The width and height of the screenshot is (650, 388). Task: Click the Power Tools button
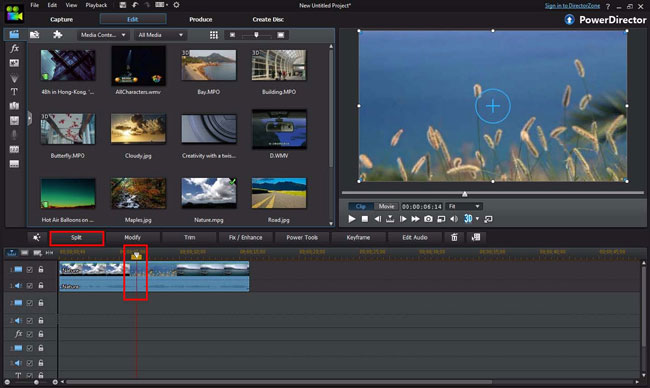(302, 238)
